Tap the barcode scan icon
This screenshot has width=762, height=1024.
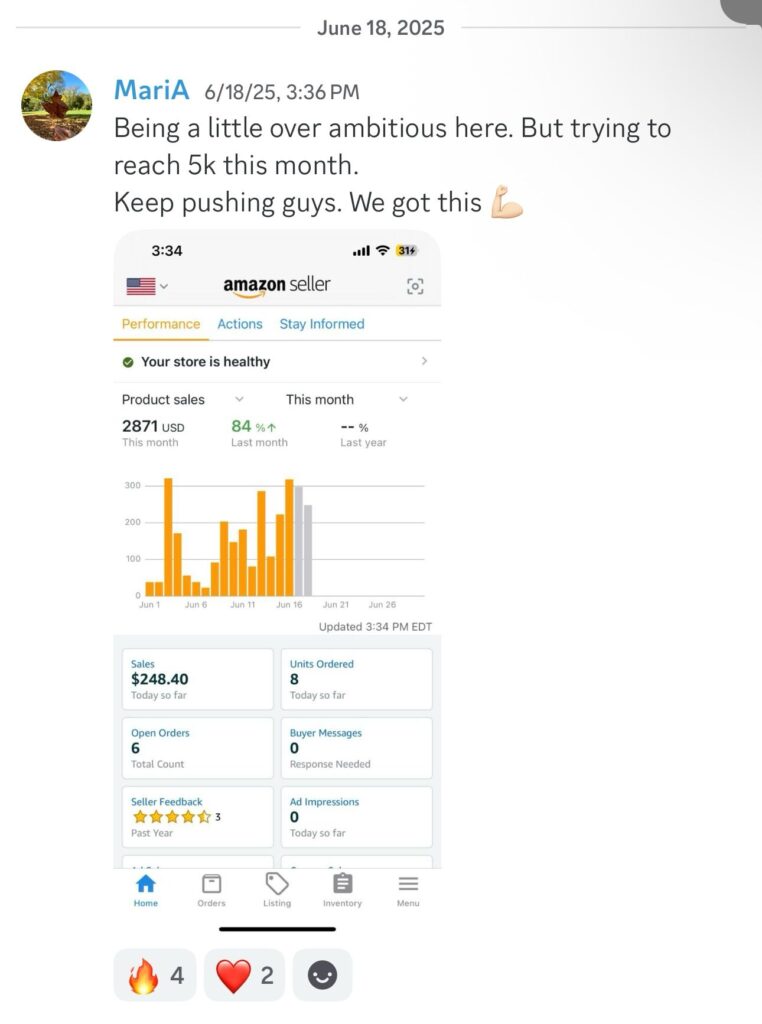(415, 286)
